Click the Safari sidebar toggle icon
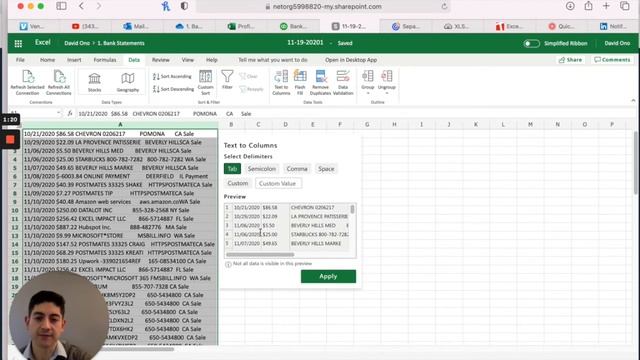This screenshot has width=640, height=360. (62, 6)
